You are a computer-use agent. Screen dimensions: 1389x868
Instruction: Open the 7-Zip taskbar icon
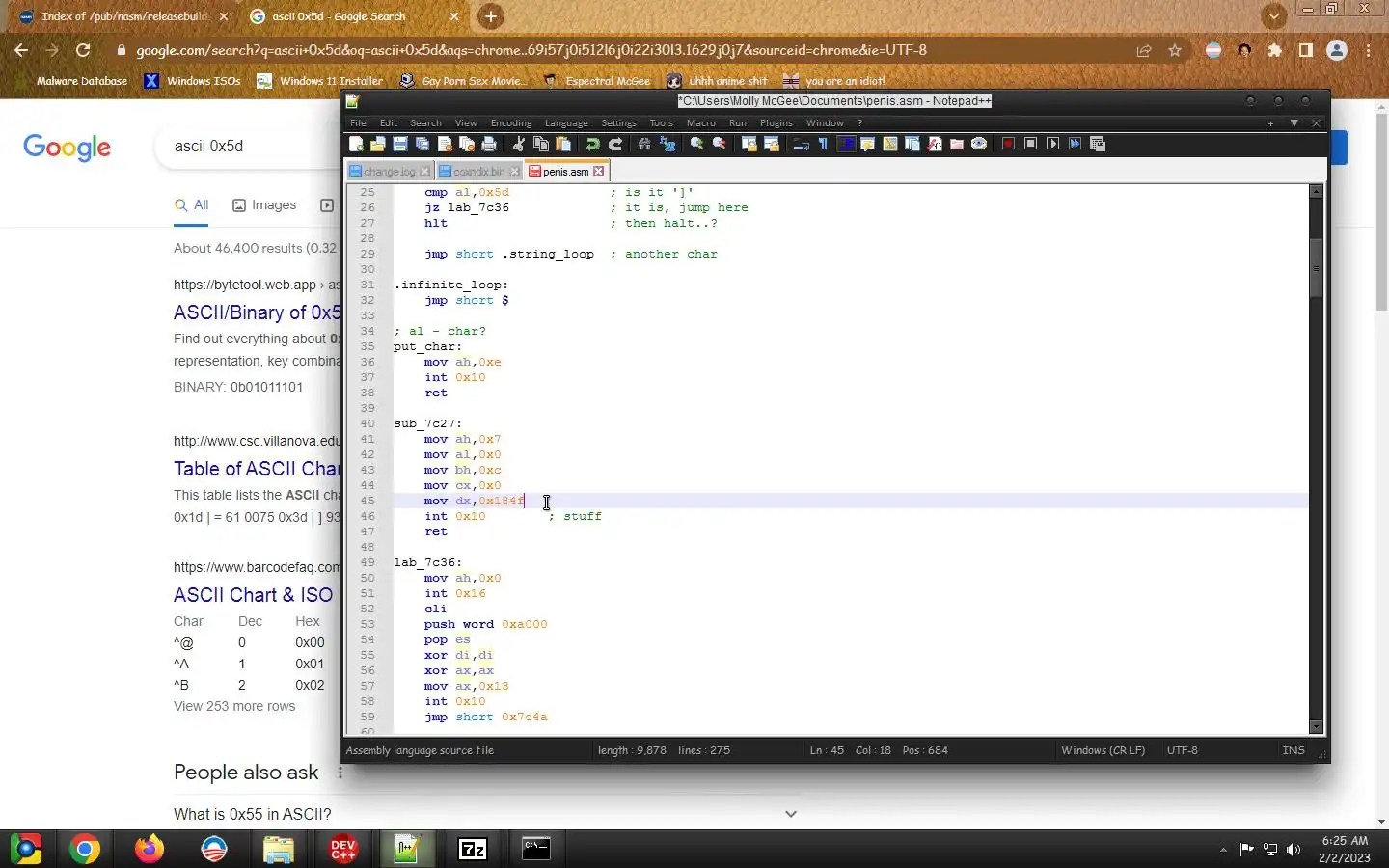[x=473, y=849]
